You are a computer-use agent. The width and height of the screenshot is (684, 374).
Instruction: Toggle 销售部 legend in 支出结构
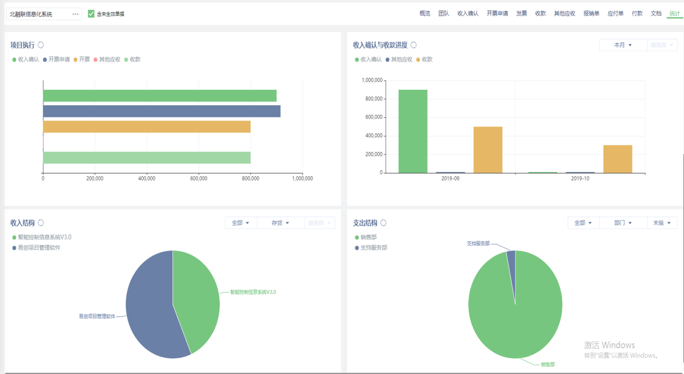point(366,237)
